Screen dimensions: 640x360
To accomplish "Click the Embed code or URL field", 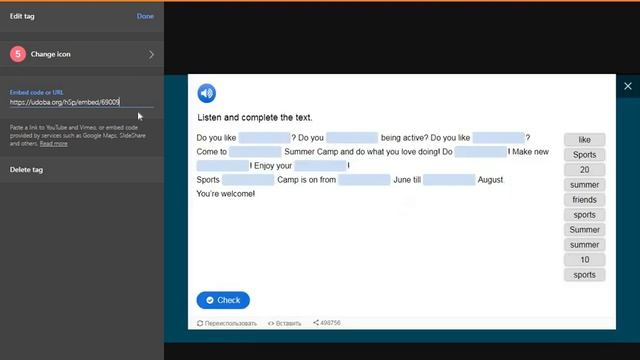I will (82, 102).
